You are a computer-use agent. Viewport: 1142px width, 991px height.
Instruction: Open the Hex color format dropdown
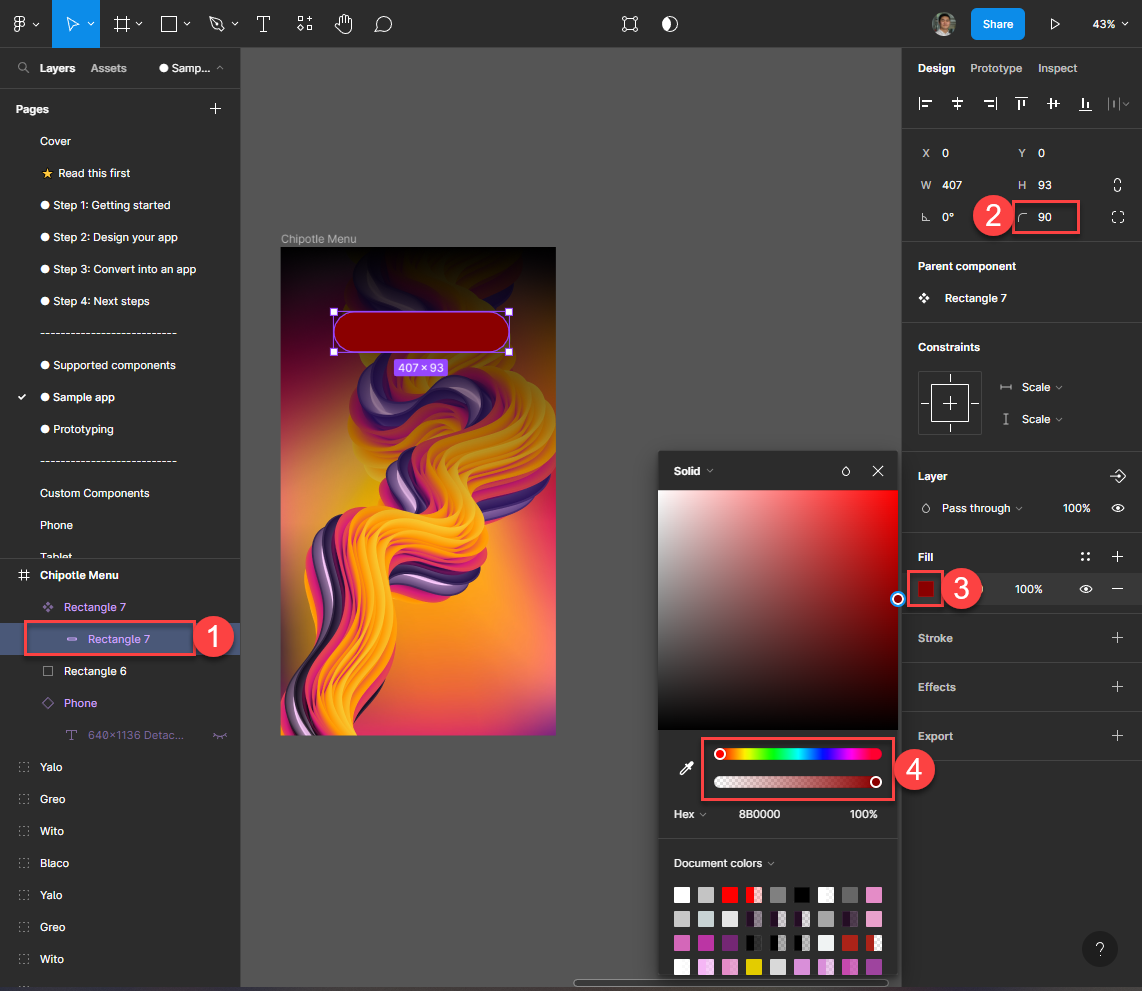click(689, 814)
